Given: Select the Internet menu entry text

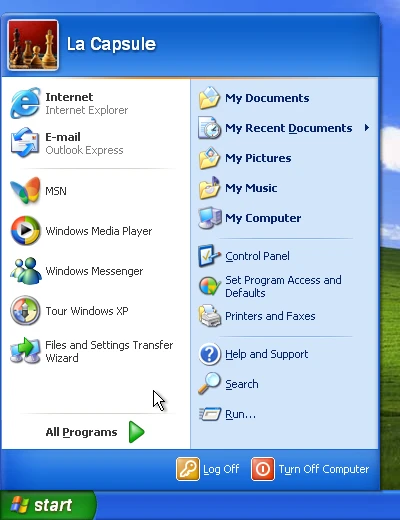Looking at the screenshot, I should point(69,97).
